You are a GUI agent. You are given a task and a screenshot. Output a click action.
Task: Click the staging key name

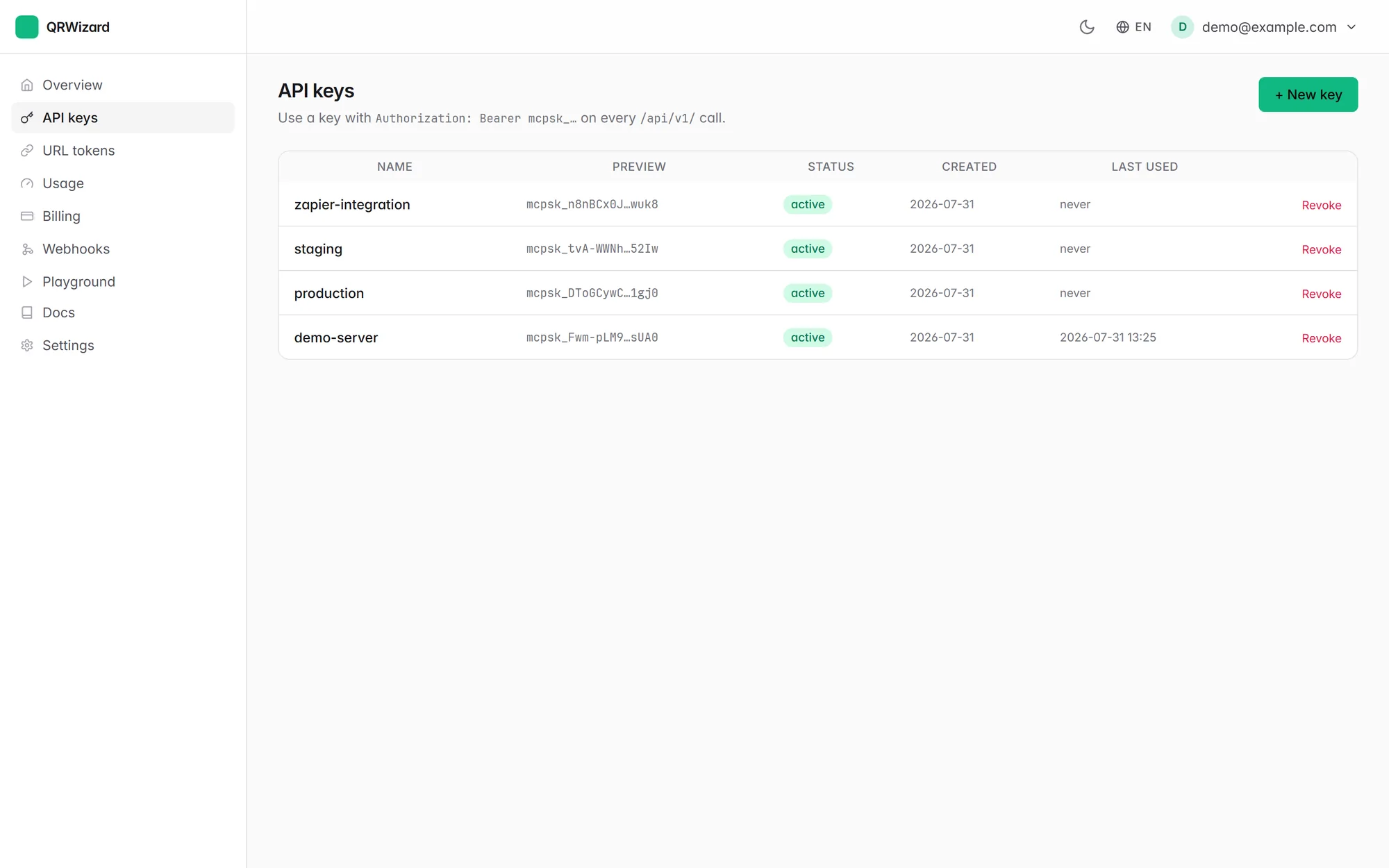tap(318, 249)
